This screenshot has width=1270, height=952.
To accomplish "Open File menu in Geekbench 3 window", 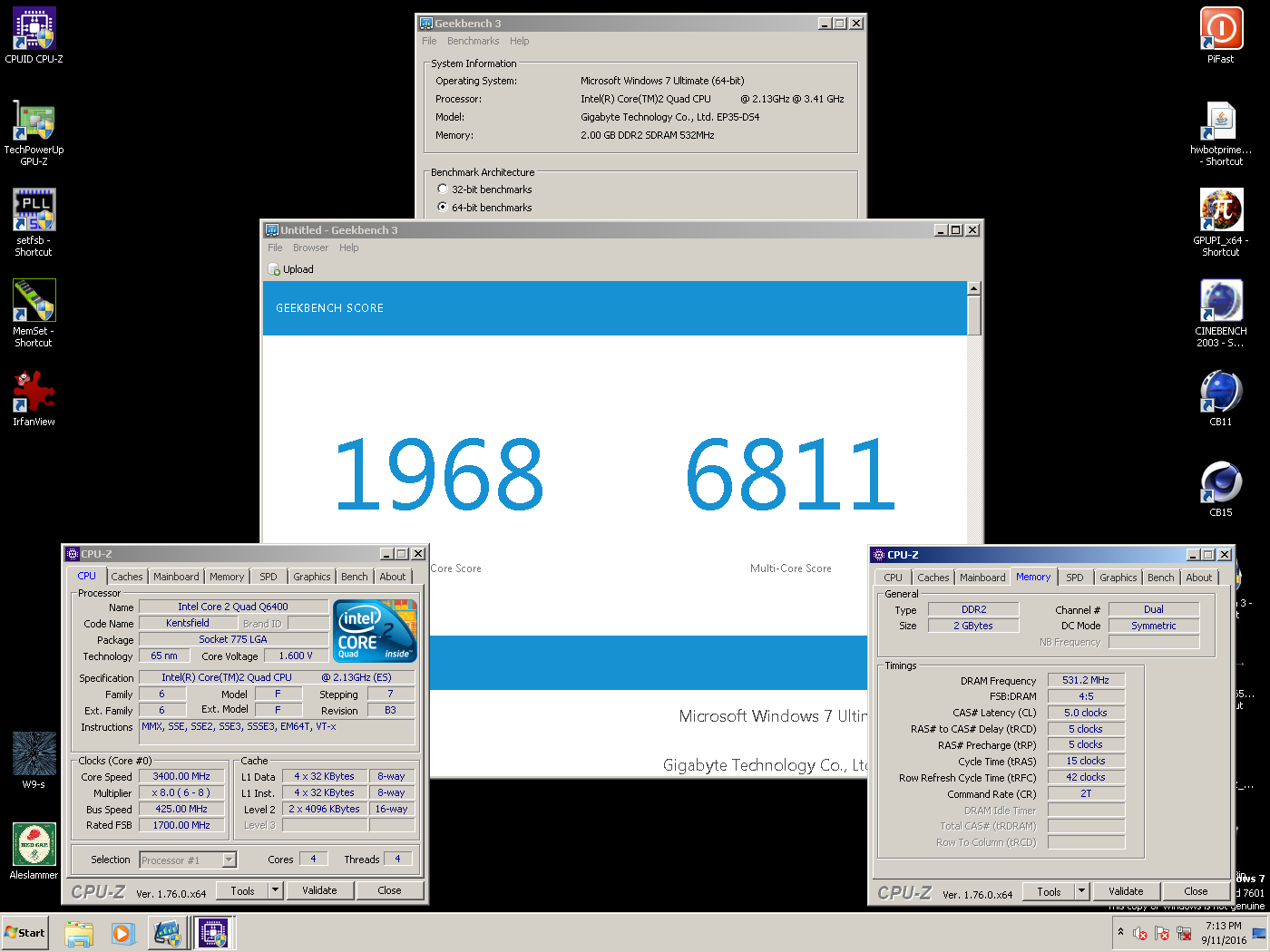I will [x=429, y=41].
